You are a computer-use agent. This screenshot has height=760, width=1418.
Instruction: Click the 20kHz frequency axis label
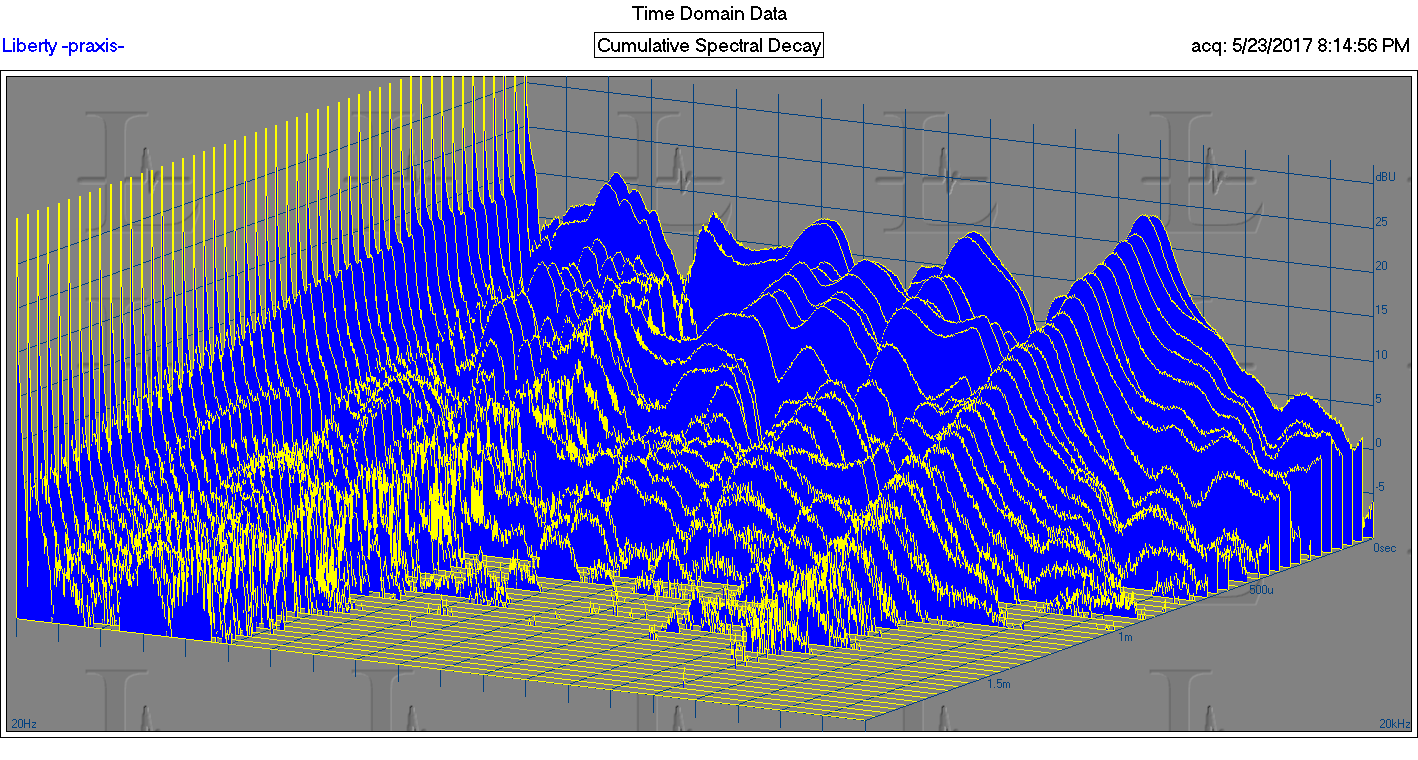(x=1394, y=723)
